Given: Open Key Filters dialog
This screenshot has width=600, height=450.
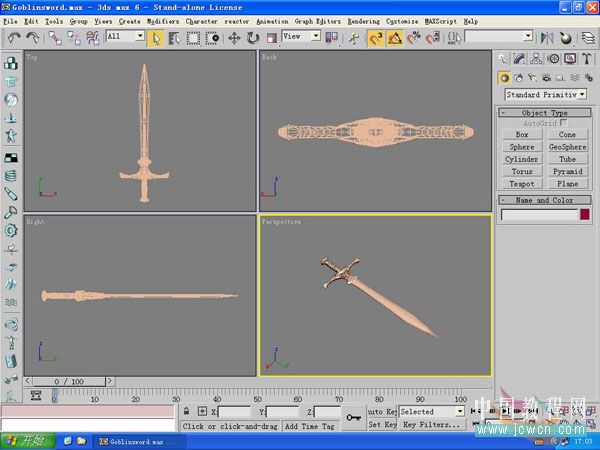Looking at the screenshot, I should point(432,424).
